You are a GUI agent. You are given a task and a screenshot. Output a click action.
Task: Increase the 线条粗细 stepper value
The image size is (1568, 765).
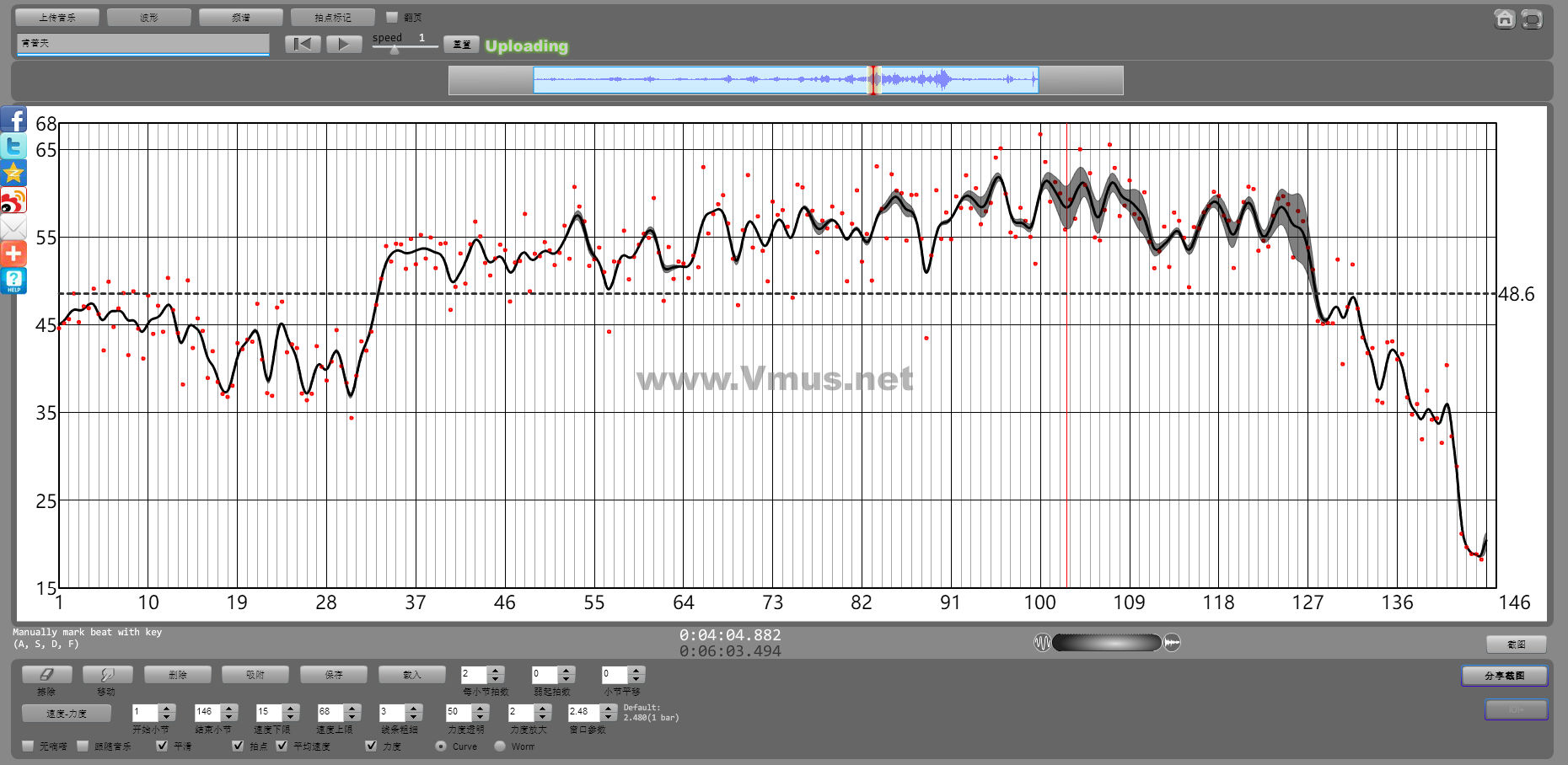413,708
